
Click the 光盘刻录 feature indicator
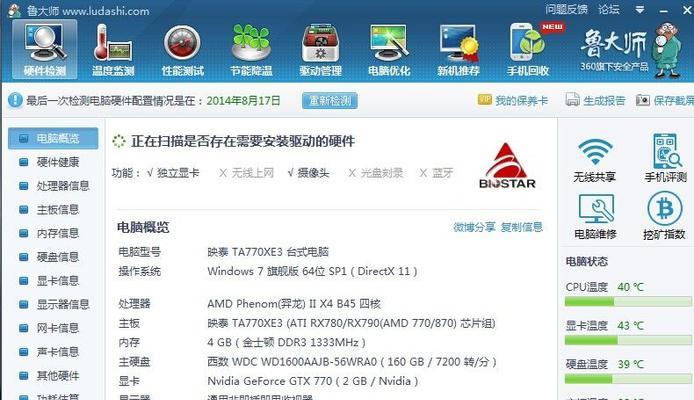[x=376, y=173]
